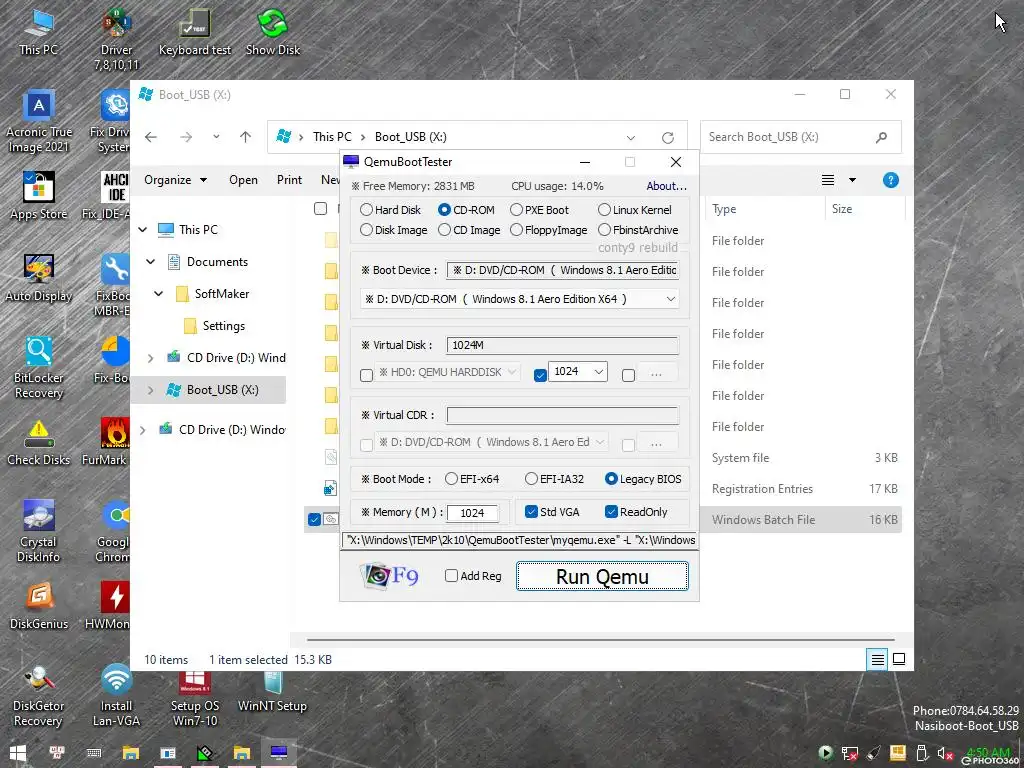This screenshot has height=768, width=1024.
Task: Open the DiskGetor Recovery shortcut
Action: point(39,696)
